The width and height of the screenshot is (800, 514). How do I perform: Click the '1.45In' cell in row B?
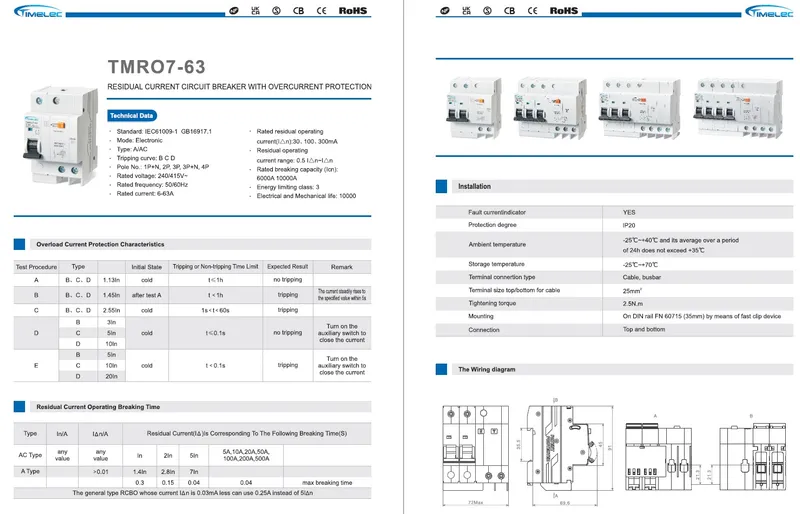pos(111,295)
